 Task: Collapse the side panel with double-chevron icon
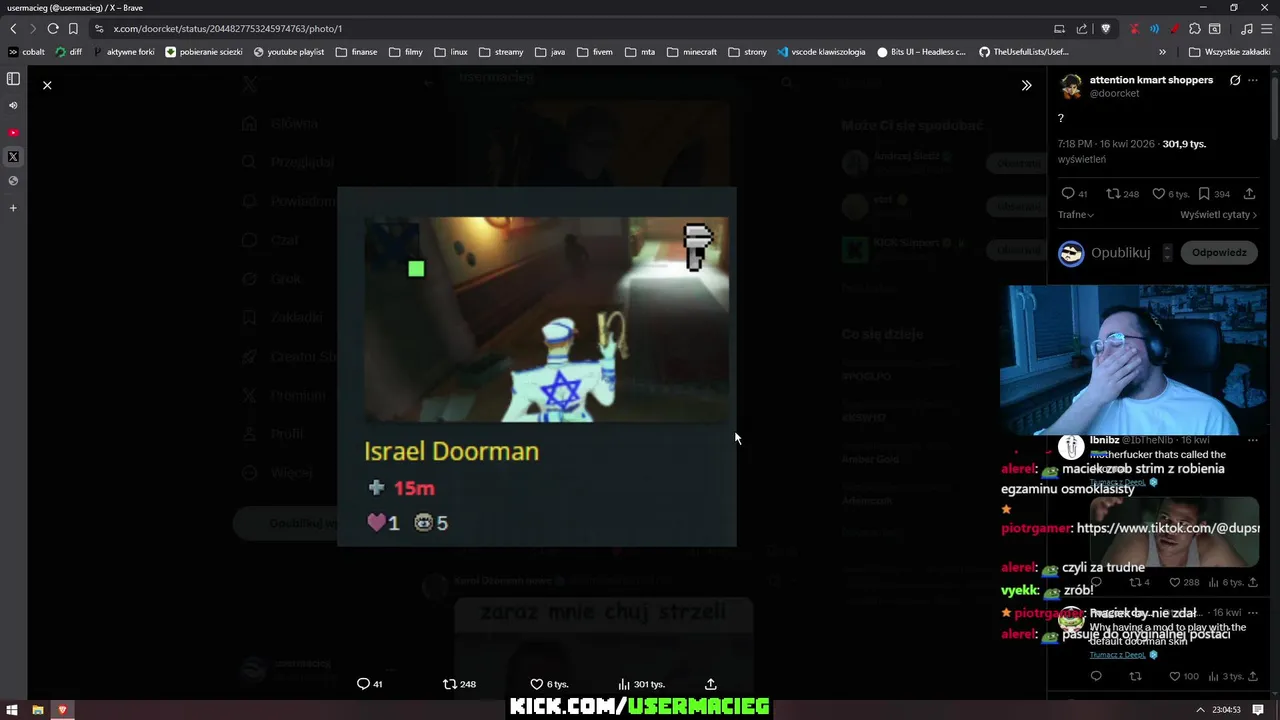point(1026,85)
